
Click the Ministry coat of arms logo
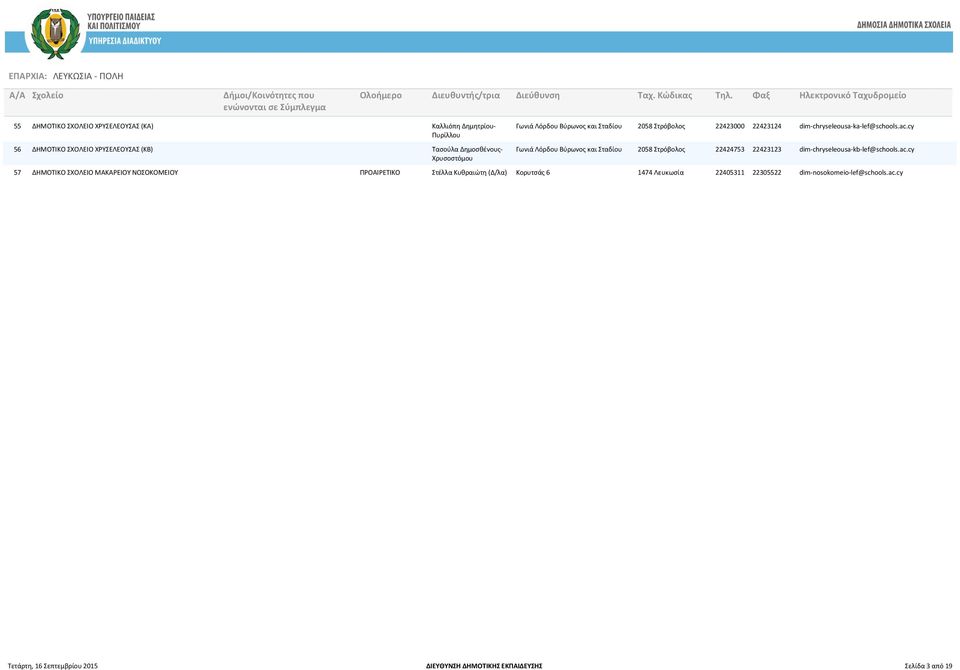coord(56,33)
